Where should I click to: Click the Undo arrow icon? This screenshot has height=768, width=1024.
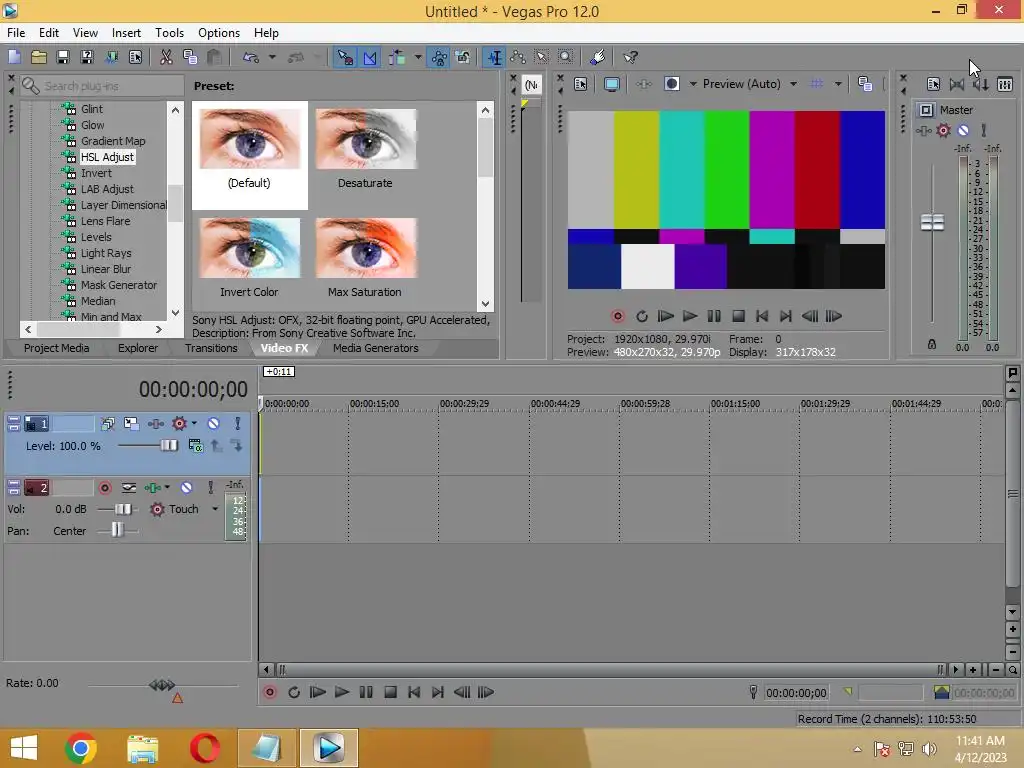(251, 57)
